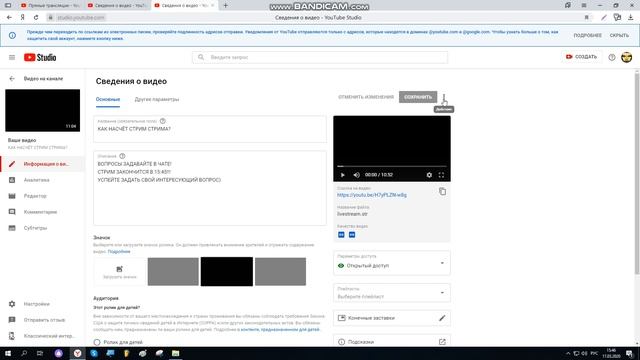Open the youtu.be video link
This screenshot has height=360, width=640.
(x=372, y=195)
